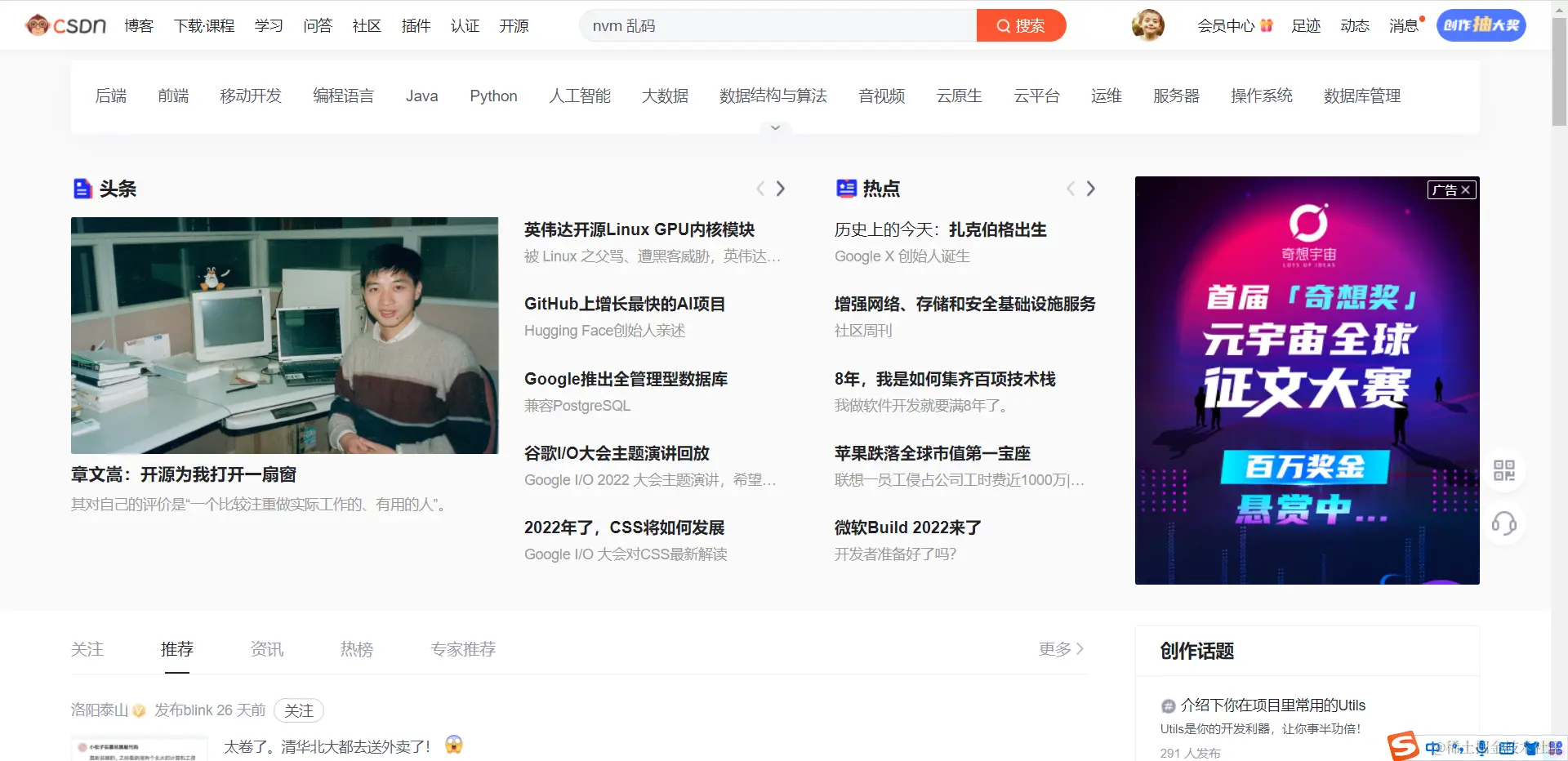Open the customer service headset icon
Viewport: 1568px width, 761px height.
point(1503,523)
